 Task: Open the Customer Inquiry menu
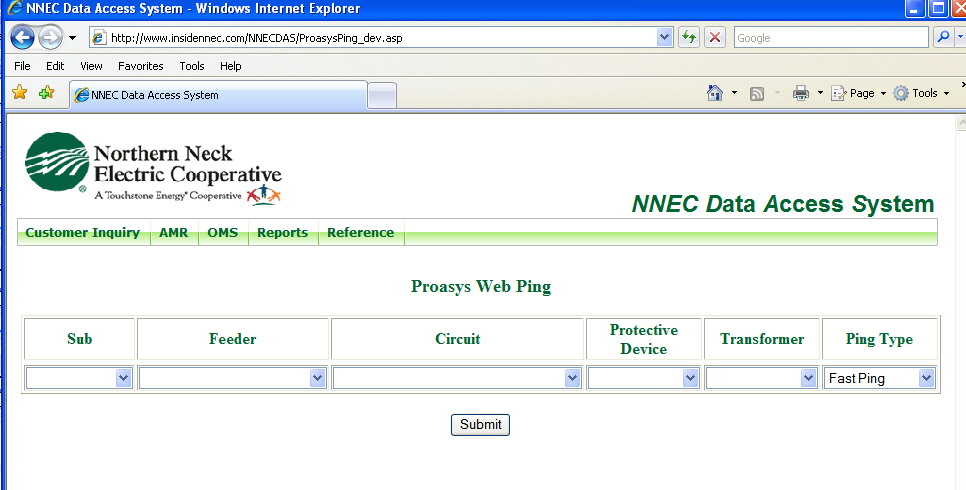pyautogui.click(x=83, y=233)
